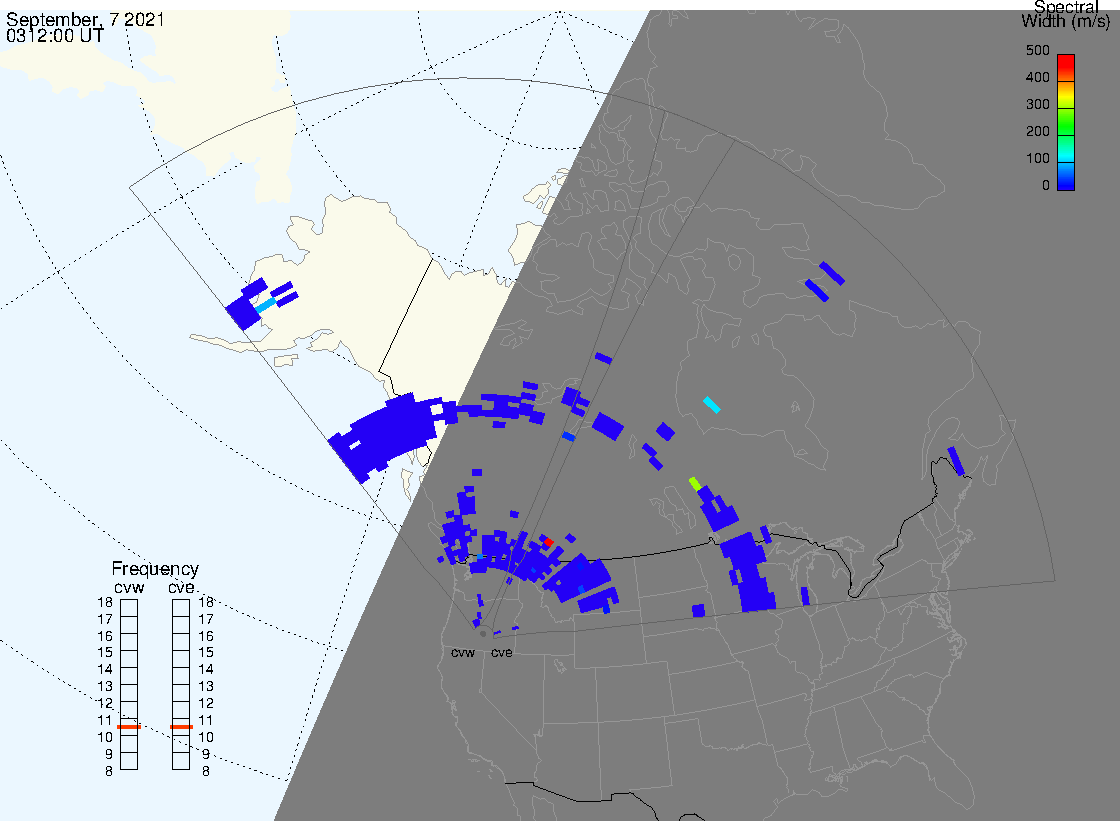The width and height of the screenshot is (1120, 821).
Task: Click the yellow-green scatter cell
Action: [x=694, y=484]
